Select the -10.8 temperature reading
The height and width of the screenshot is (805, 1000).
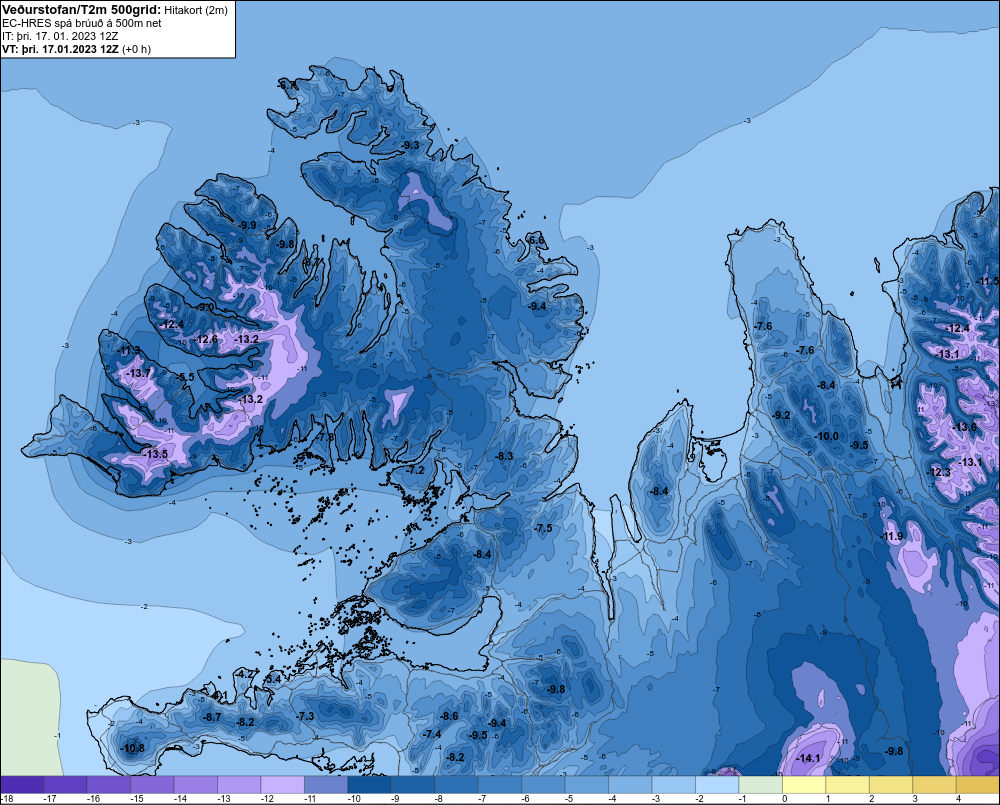[x=133, y=748]
